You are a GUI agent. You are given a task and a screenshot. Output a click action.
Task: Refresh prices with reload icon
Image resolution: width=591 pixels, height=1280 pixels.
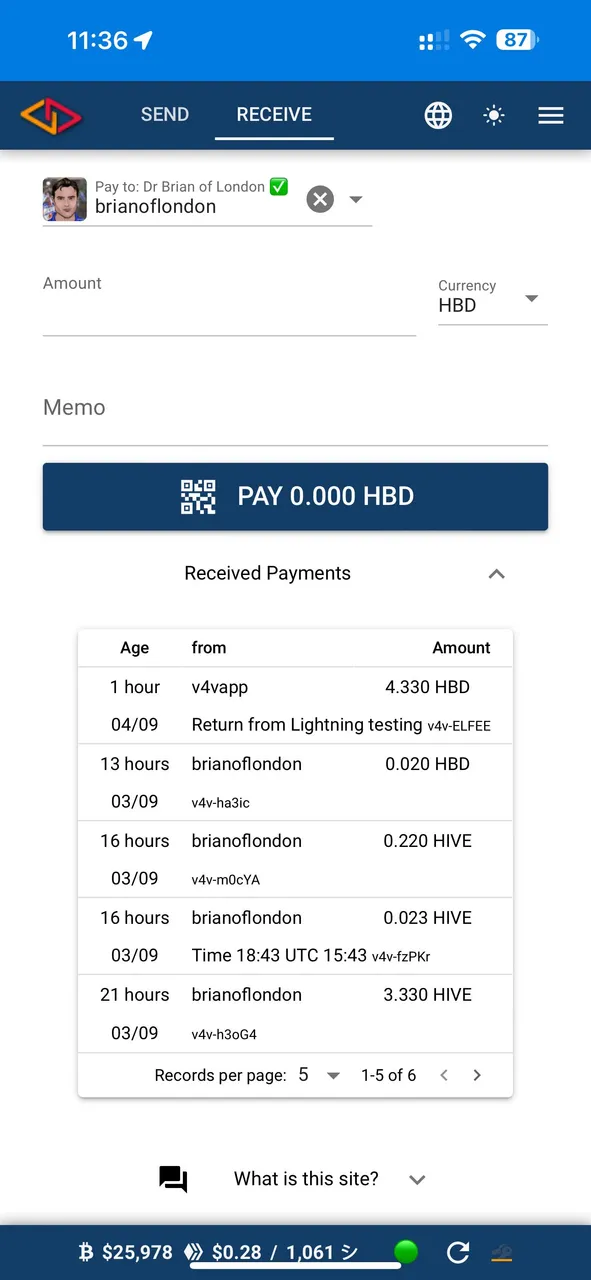click(458, 1252)
